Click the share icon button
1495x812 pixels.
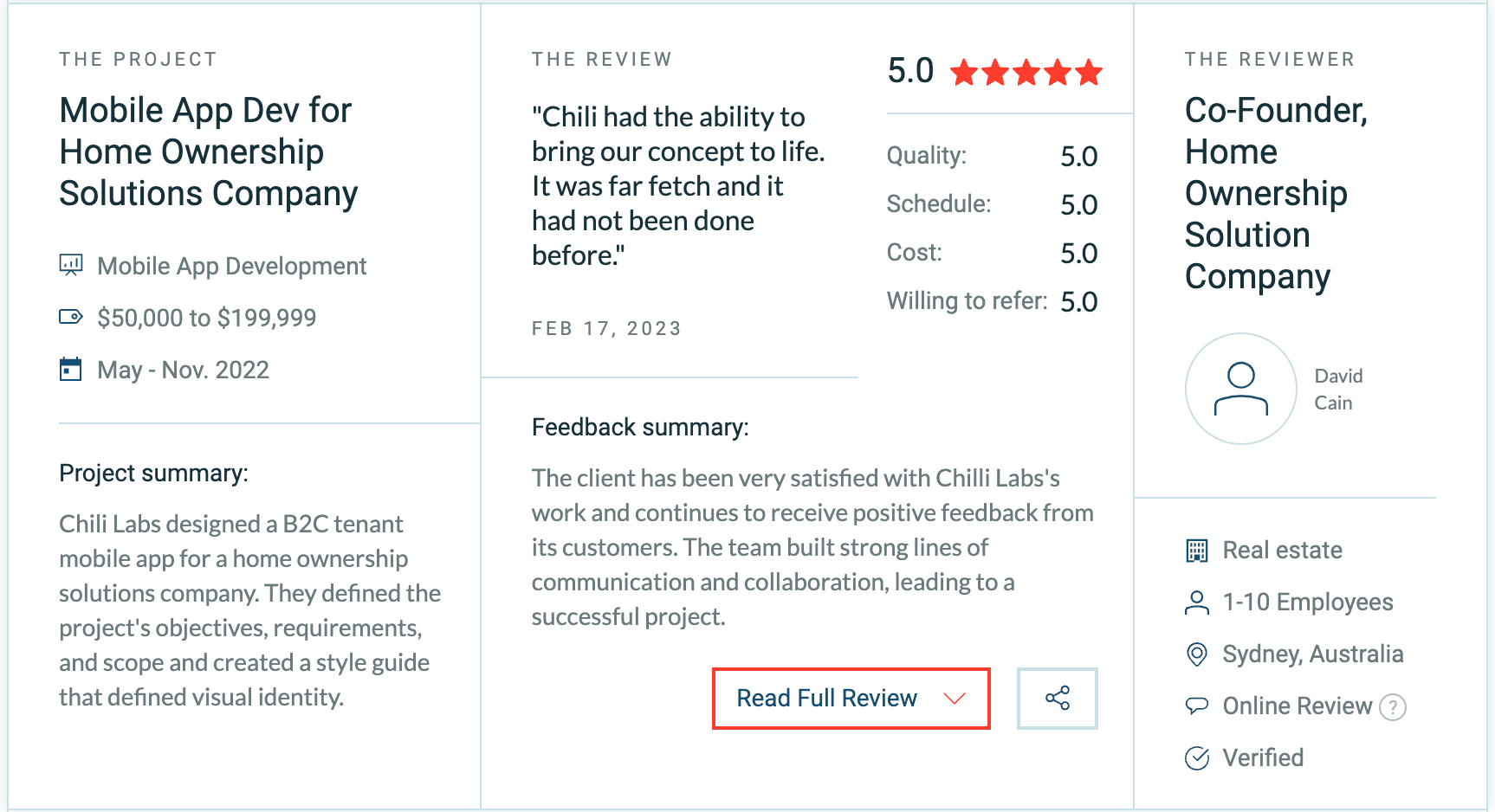pos(1057,698)
